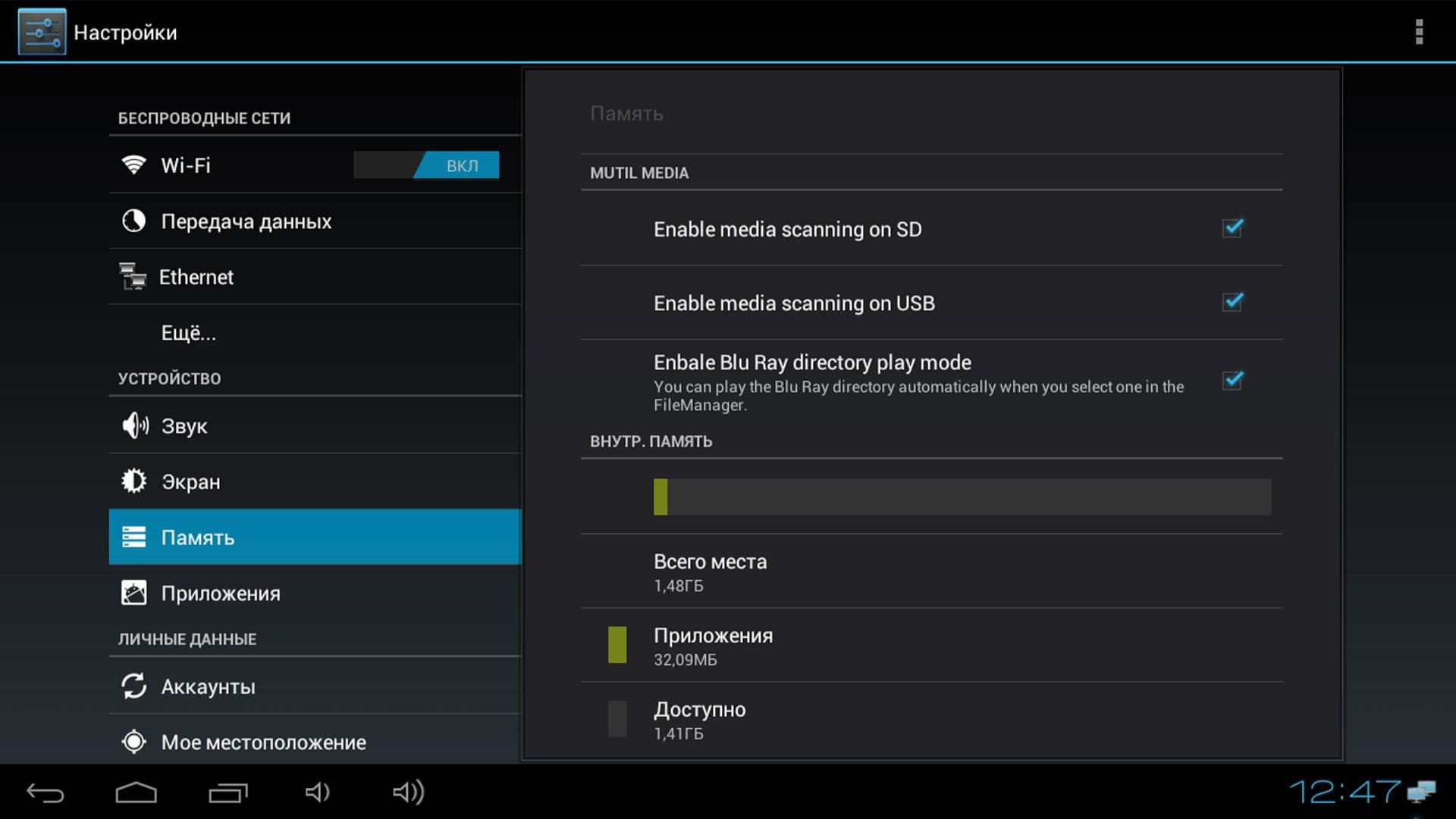The image size is (1456, 819).
Task: Uncheck Enable media scanning on USB
Action: coord(1232,302)
